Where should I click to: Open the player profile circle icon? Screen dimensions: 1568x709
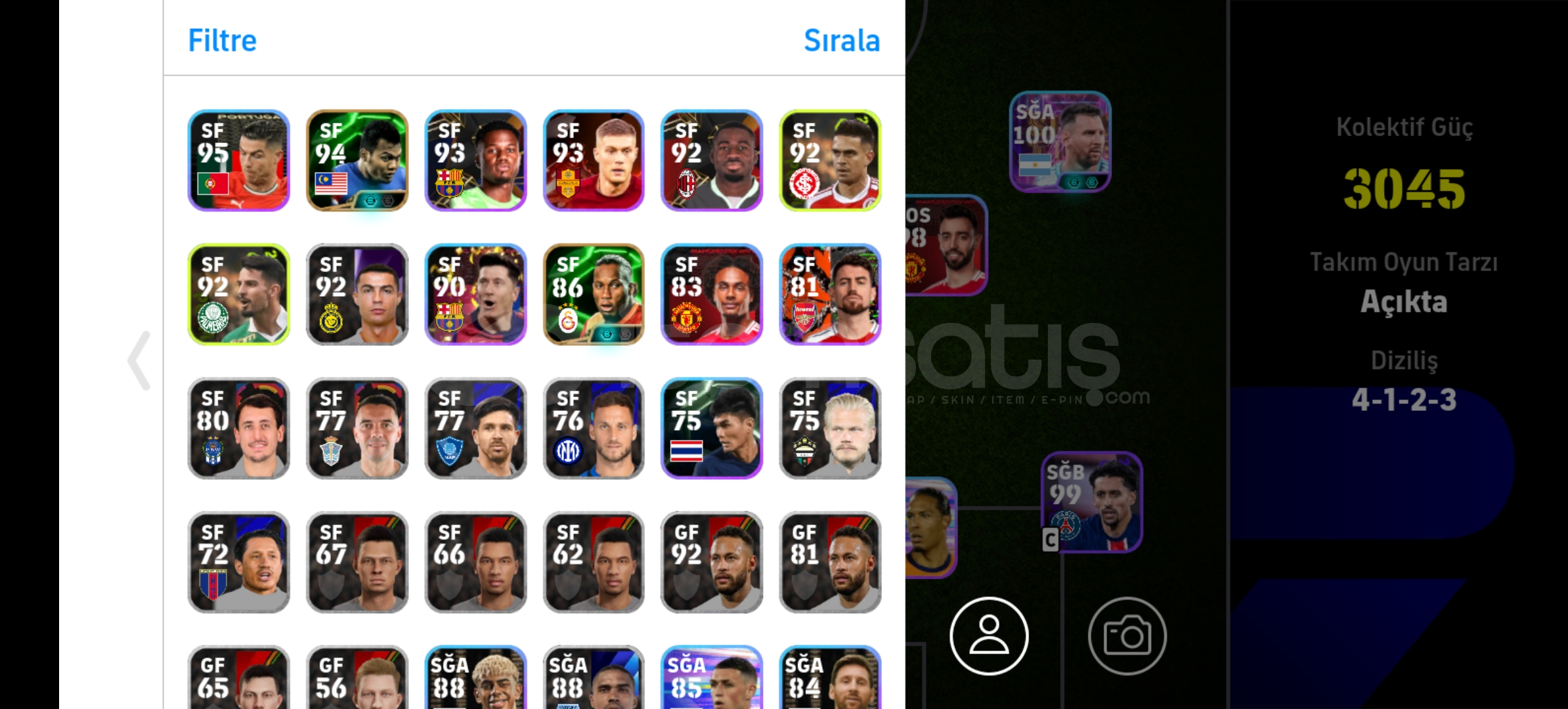[989, 635]
